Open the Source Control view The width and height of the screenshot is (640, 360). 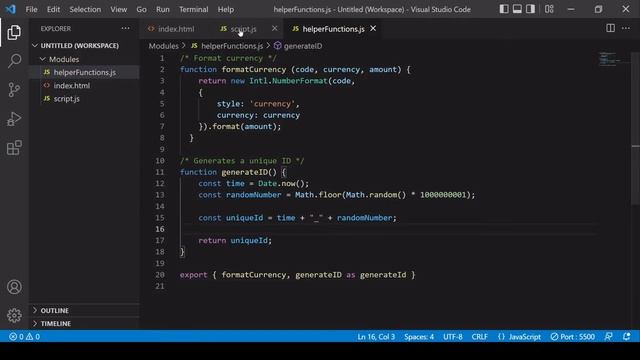click(x=14, y=90)
